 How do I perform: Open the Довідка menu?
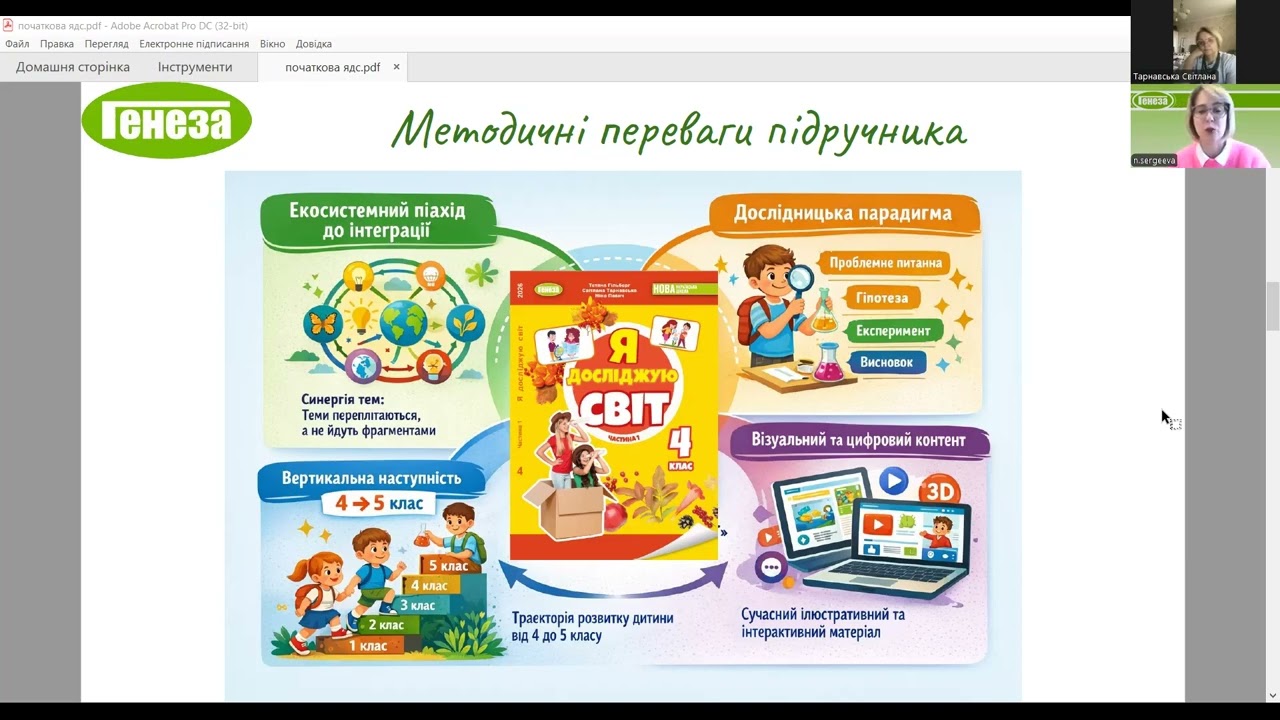(x=314, y=44)
